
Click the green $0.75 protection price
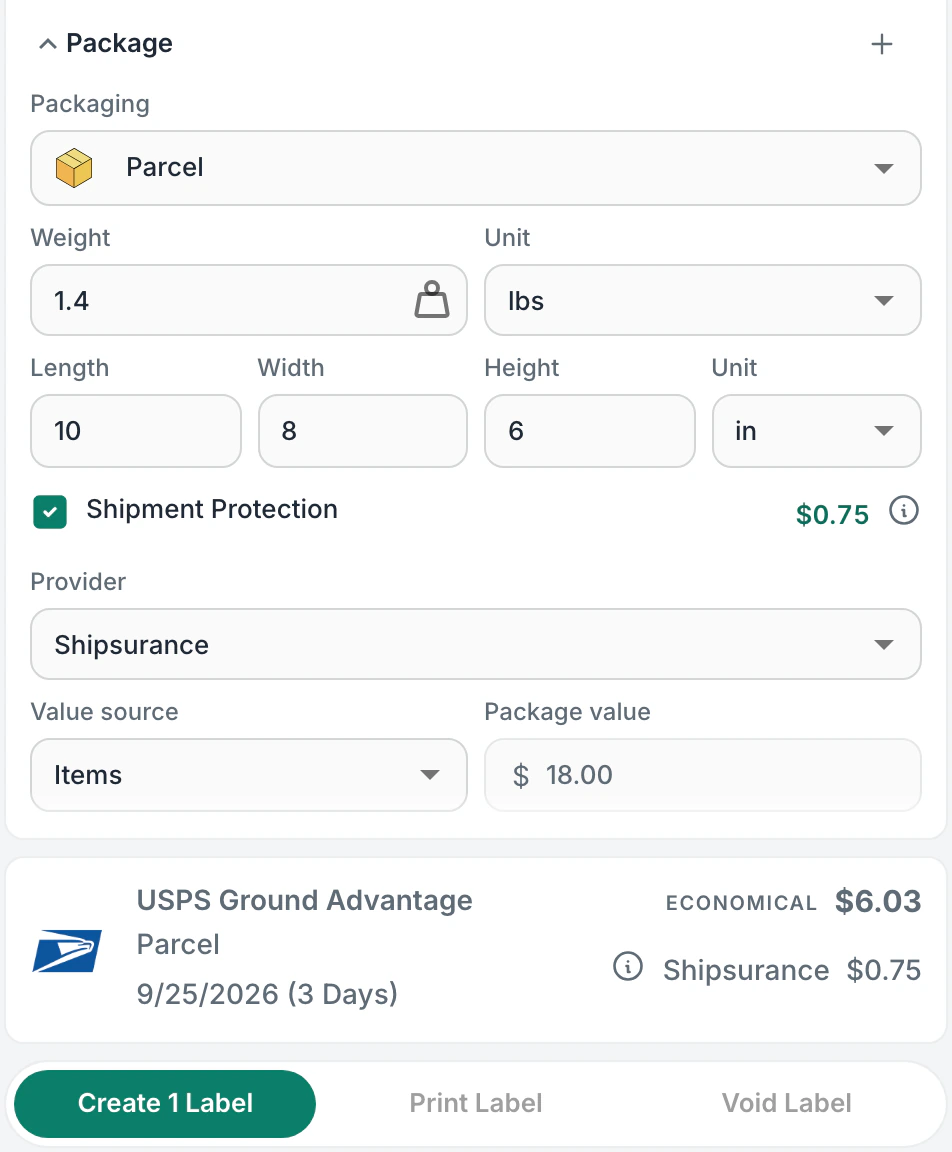832,514
